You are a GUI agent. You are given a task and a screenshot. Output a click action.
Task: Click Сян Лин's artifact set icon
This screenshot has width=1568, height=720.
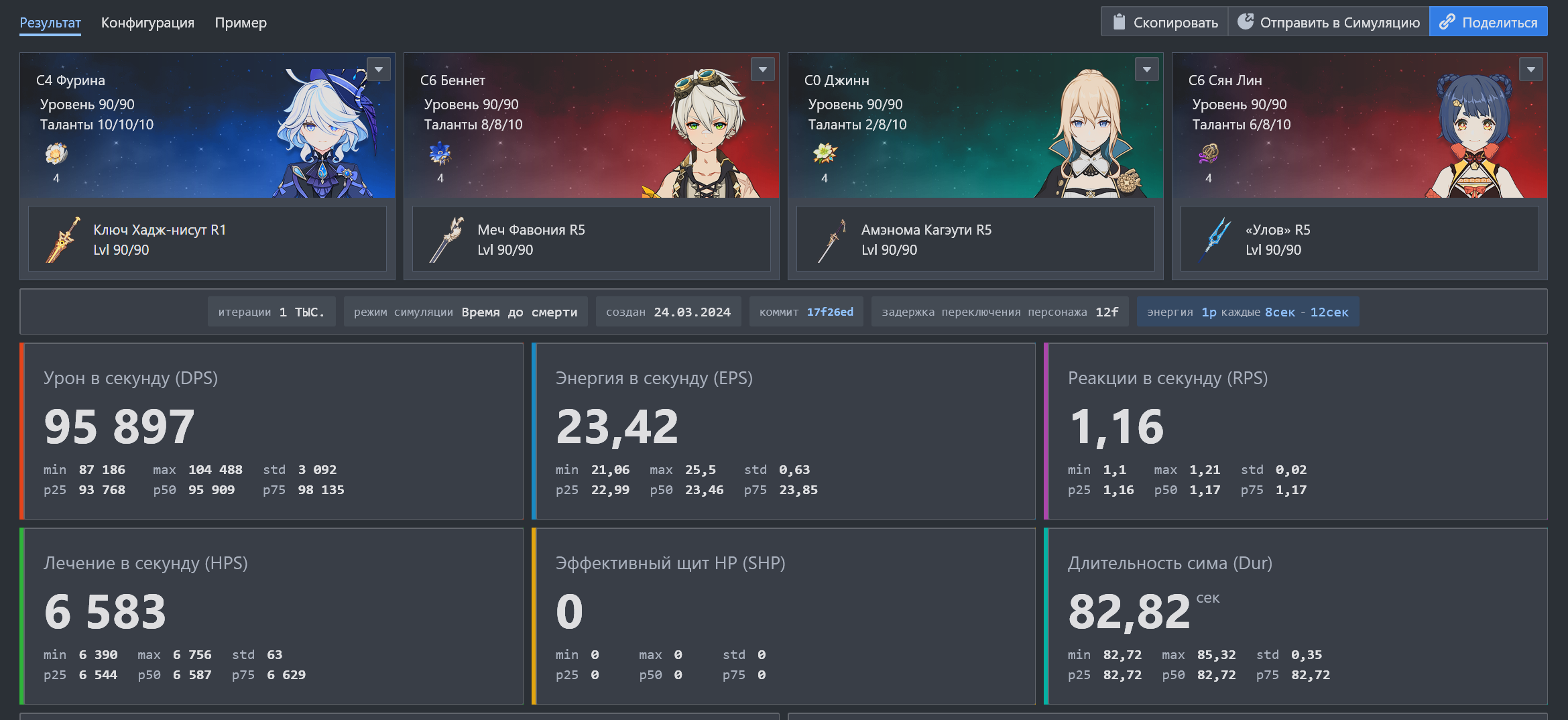[x=1209, y=154]
